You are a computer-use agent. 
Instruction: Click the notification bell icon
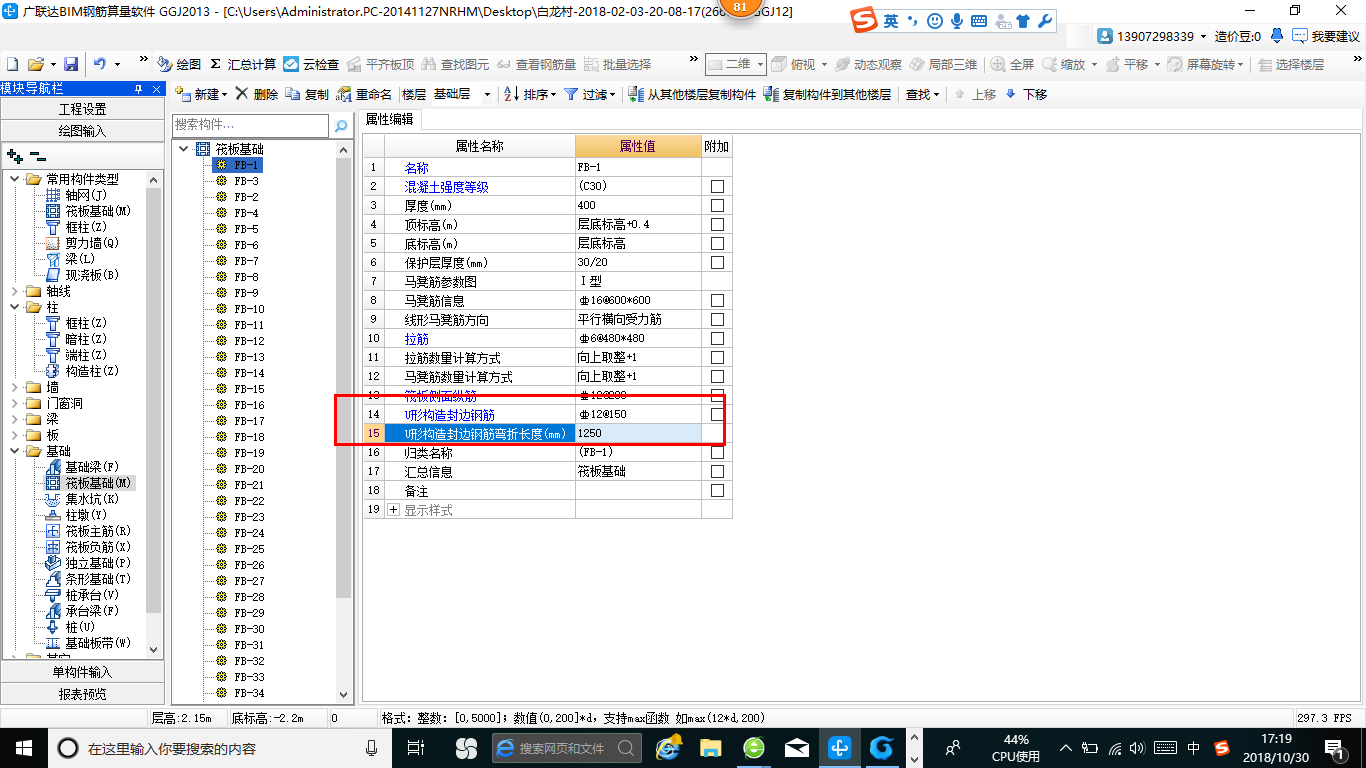coord(1278,36)
